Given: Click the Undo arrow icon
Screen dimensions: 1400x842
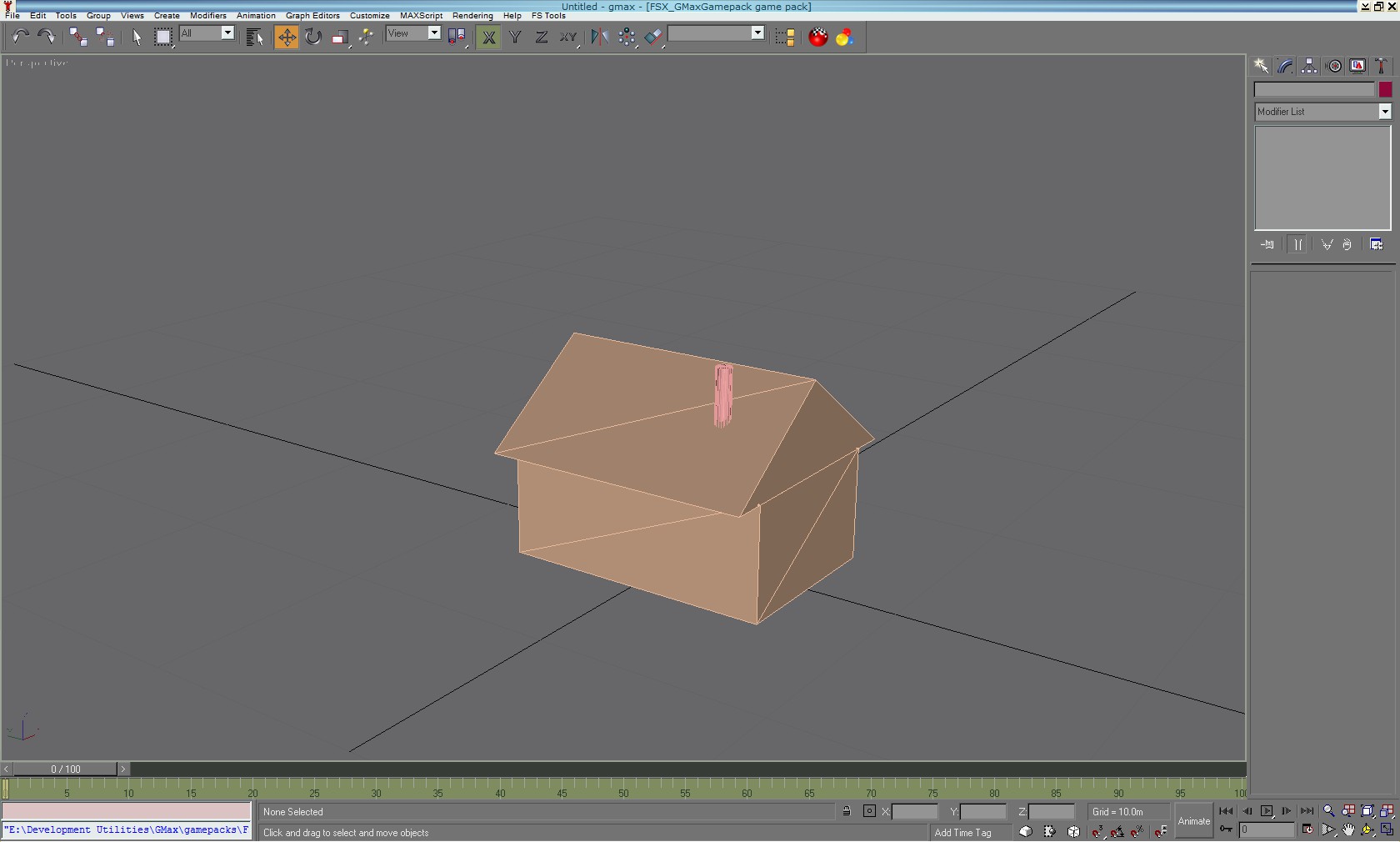Looking at the screenshot, I should (20, 37).
